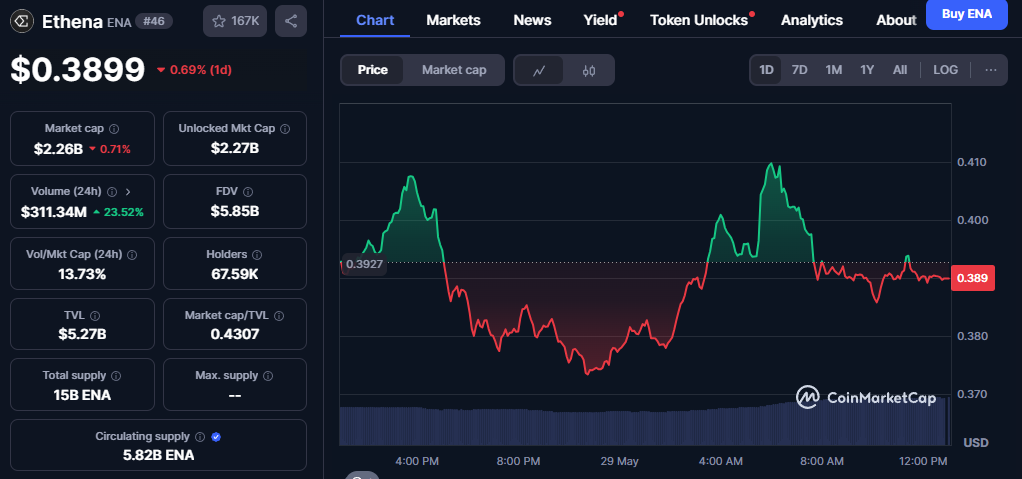This screenshot has height=479, width=1022.
Task: Open the share icon button
Action: coord(291,21)
